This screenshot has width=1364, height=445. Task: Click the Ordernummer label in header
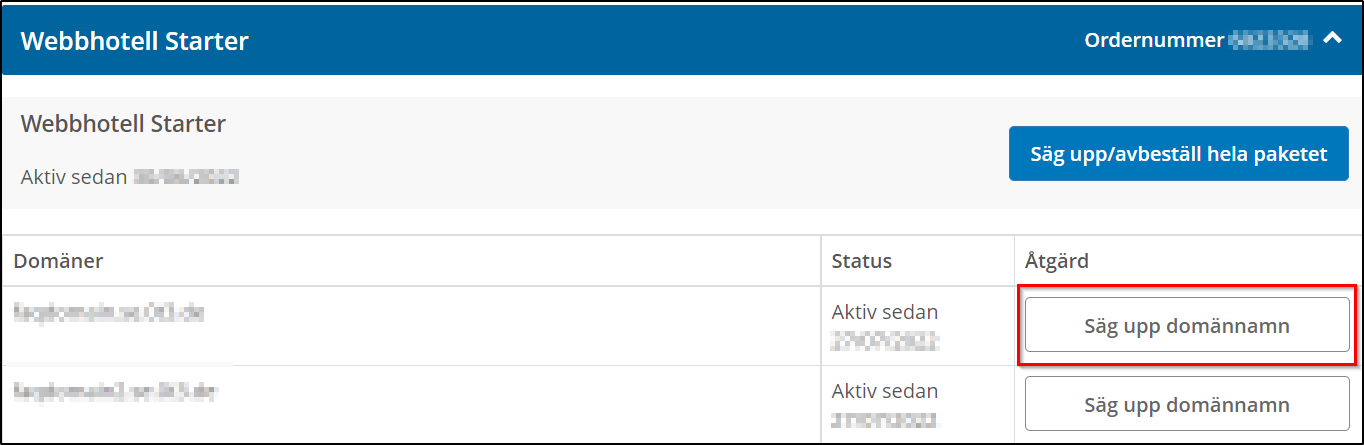pyautogui.click(x=1154, y=40)
